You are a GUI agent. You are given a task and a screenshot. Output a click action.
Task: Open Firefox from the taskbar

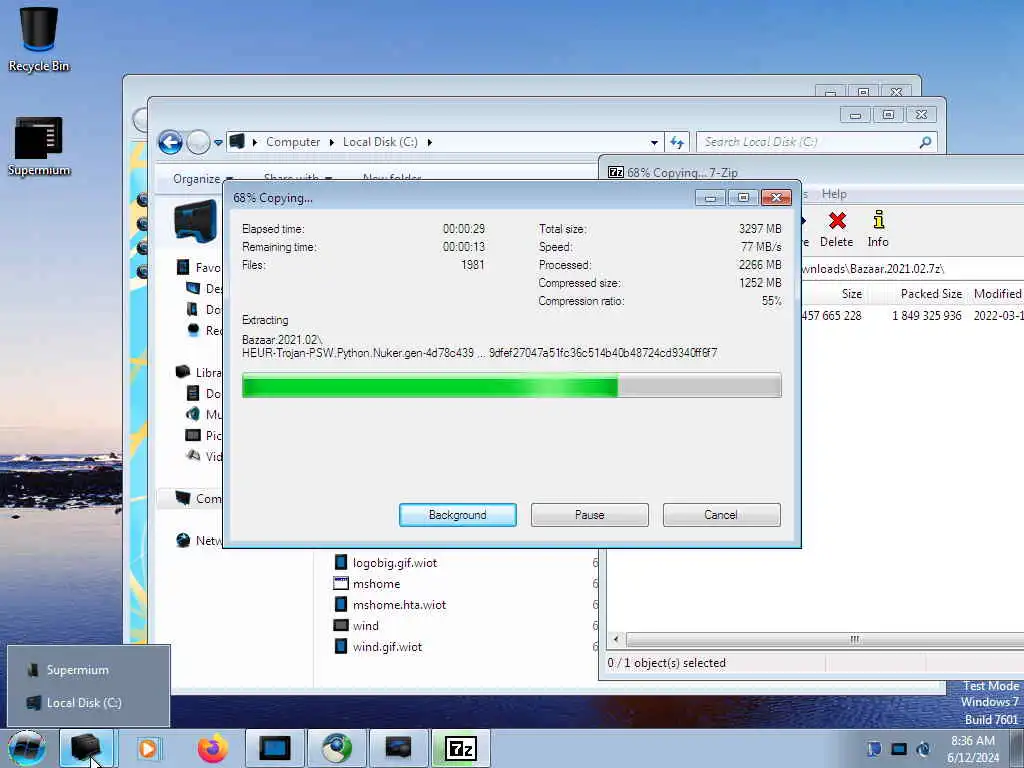(213, 748)
